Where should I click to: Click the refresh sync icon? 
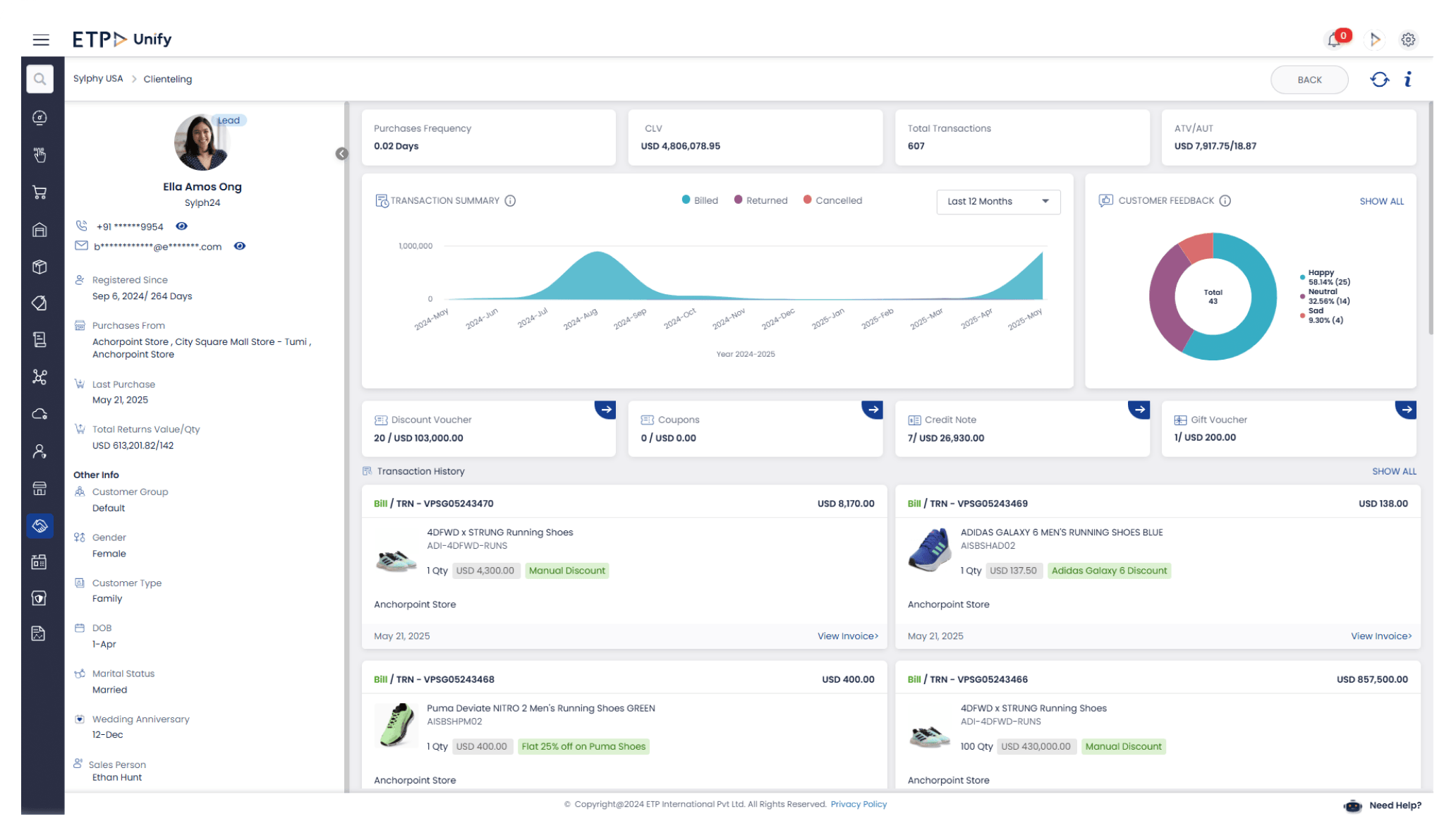1380,80
